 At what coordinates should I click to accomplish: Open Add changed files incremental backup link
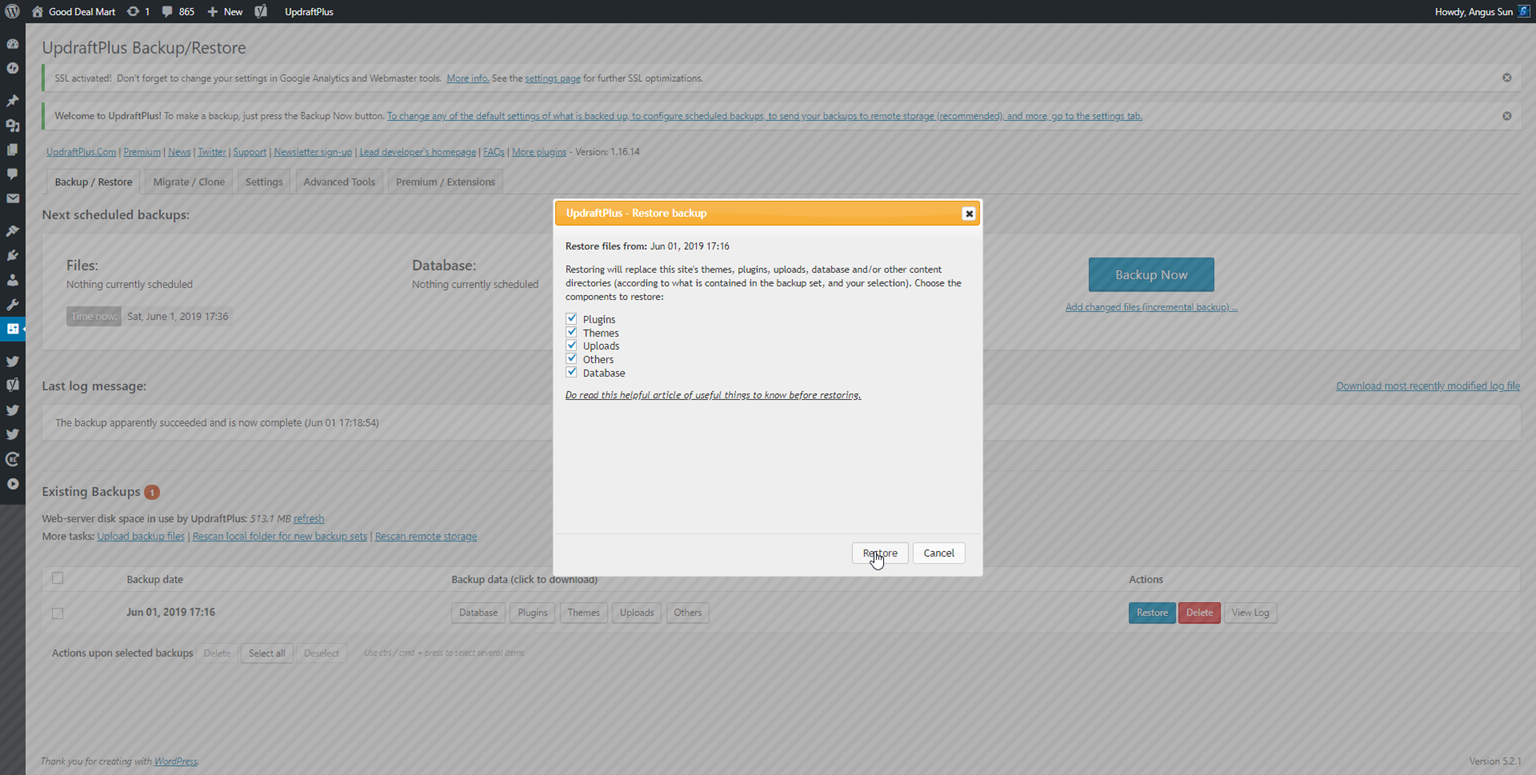tap(1151, 307)
